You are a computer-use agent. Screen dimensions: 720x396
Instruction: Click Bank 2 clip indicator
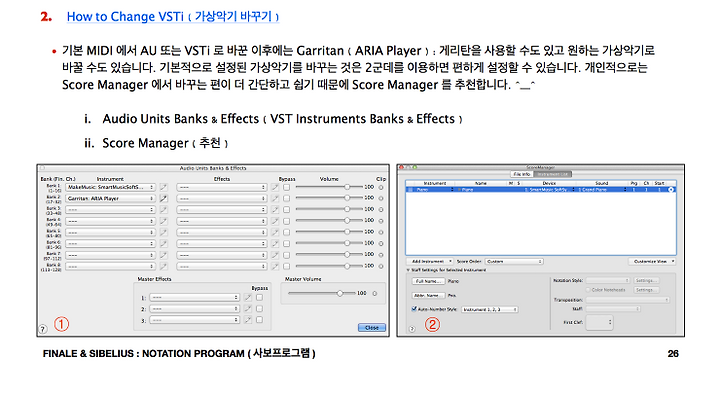pyautogui.click(x=381, y=198)
